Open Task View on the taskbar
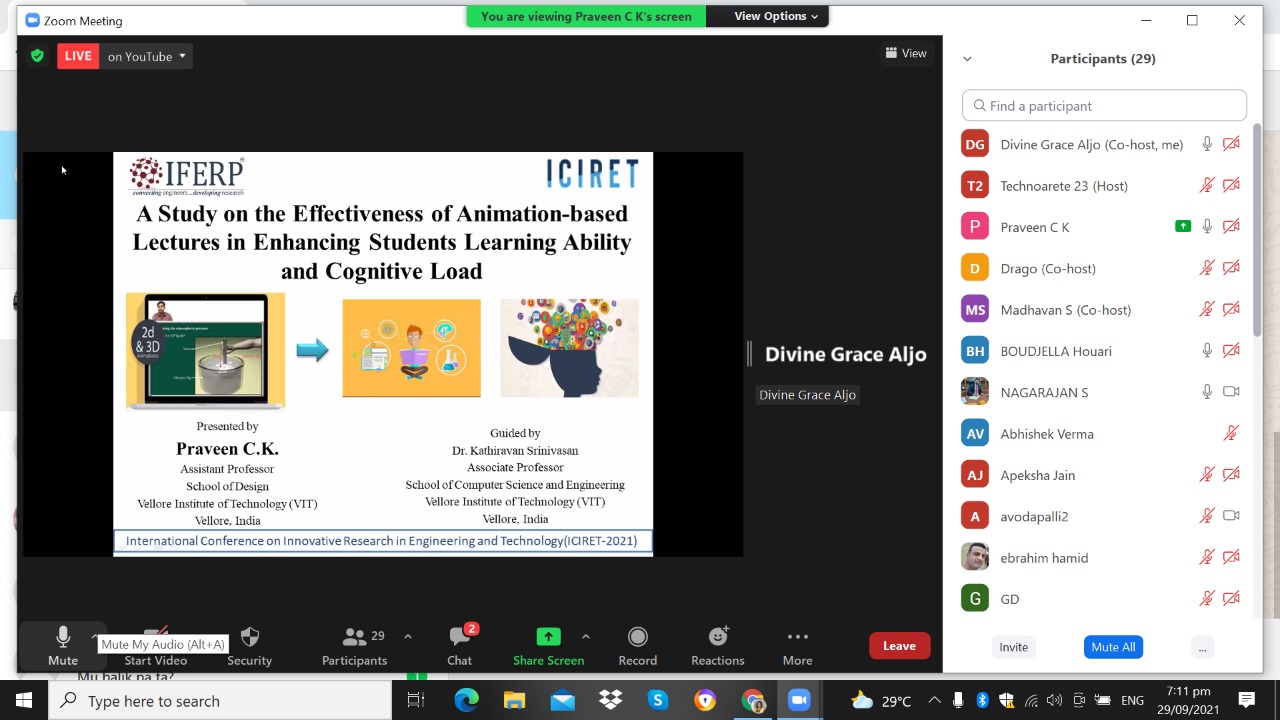The image size is (1280, 720). (x=417, y=700)
